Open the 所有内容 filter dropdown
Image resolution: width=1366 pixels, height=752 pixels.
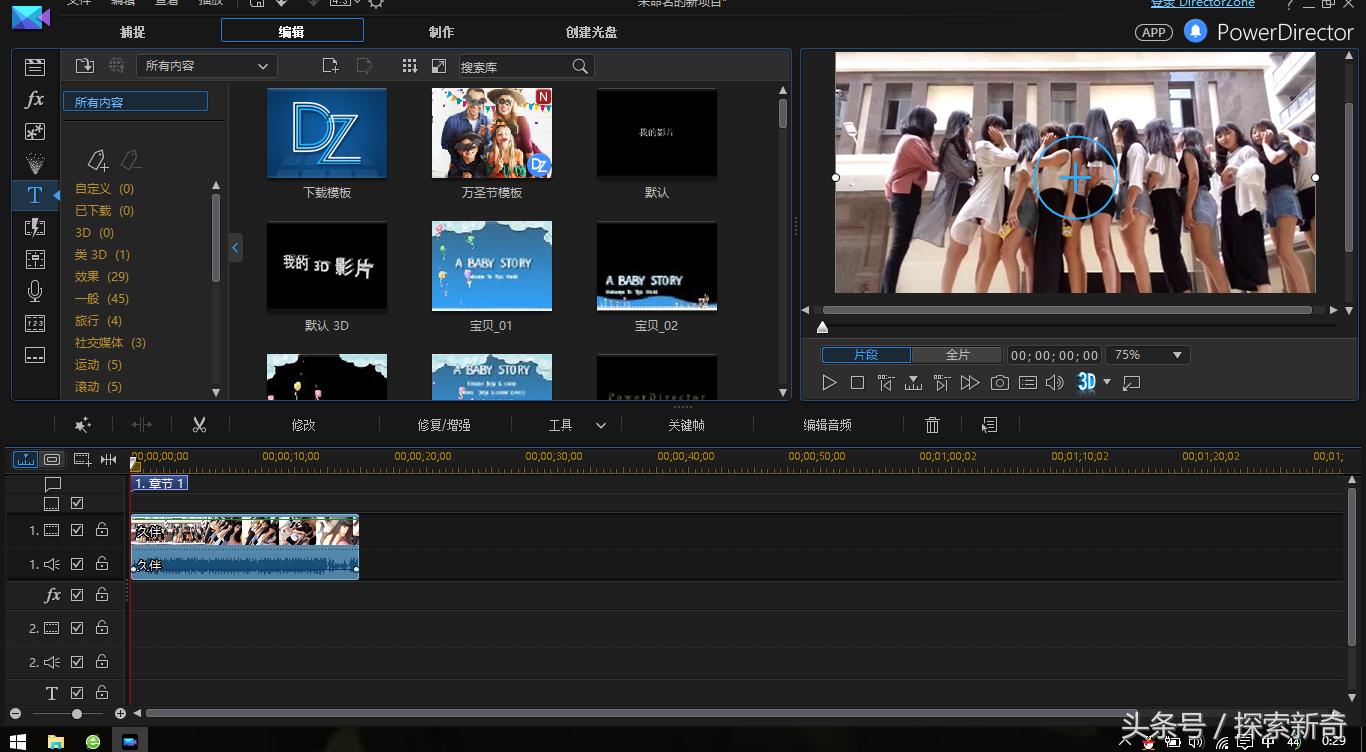[x=206, y=66]
